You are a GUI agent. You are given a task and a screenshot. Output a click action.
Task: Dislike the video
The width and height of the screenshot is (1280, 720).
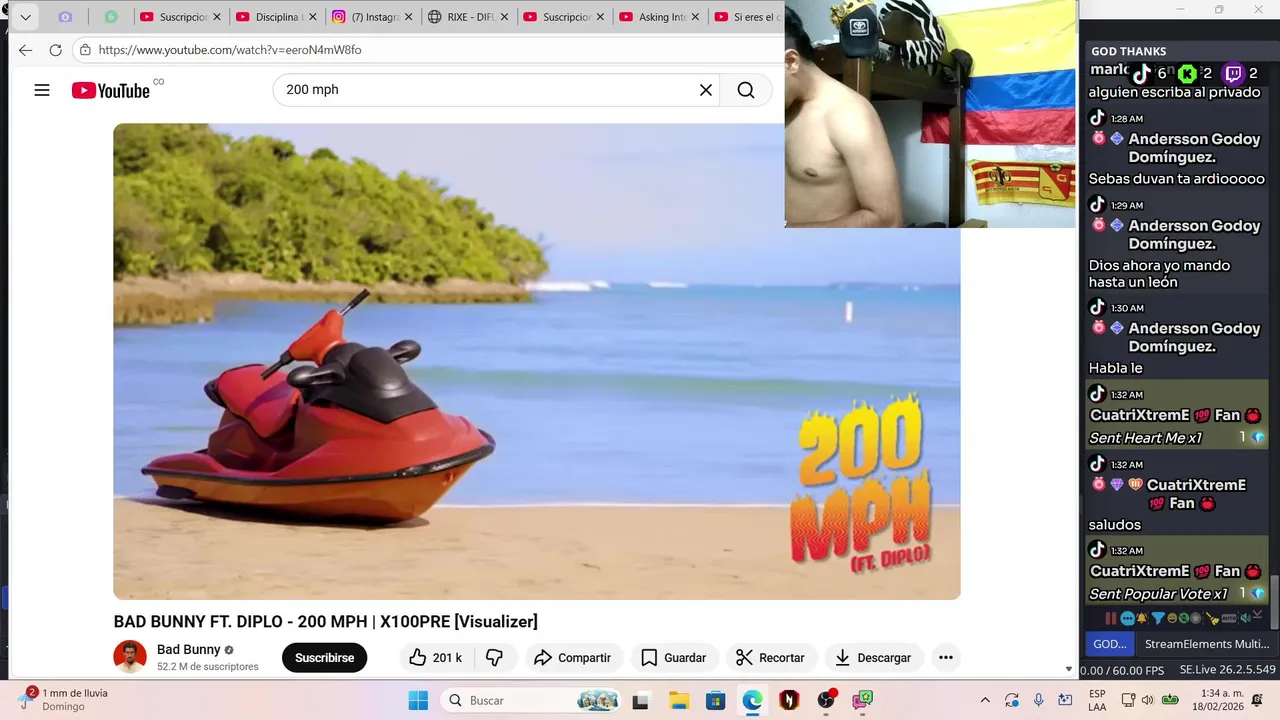tap(494, 657)
